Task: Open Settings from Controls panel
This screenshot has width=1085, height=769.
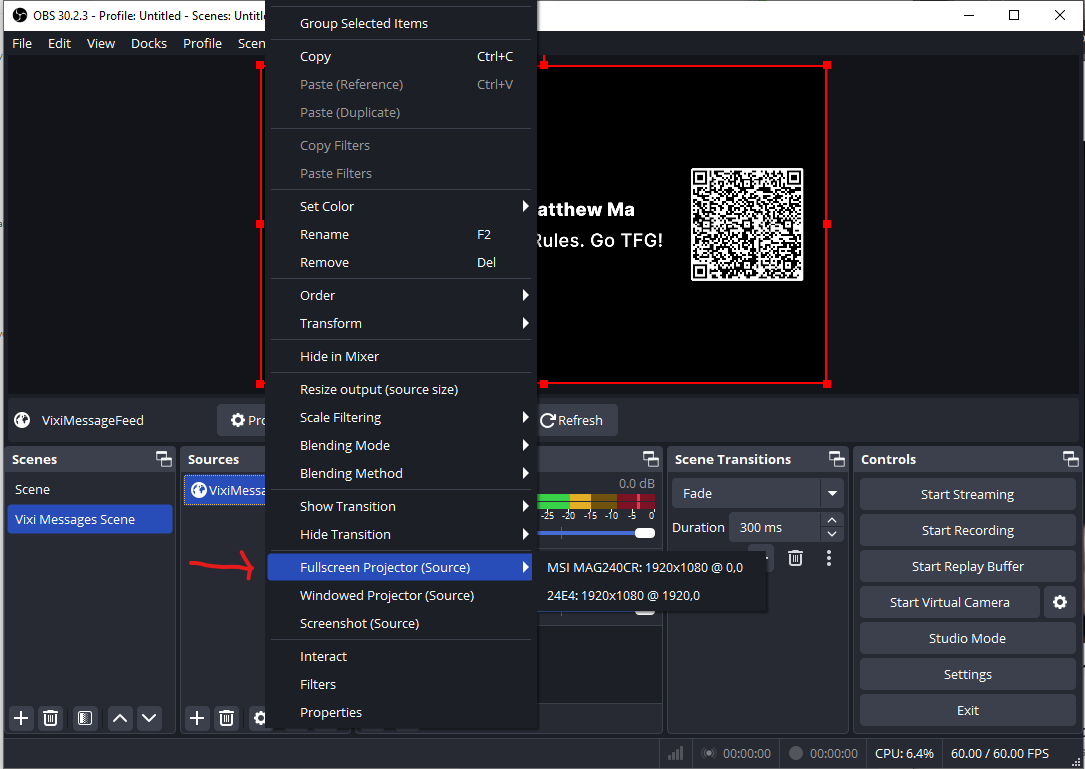Action: (x=967, y=674)
